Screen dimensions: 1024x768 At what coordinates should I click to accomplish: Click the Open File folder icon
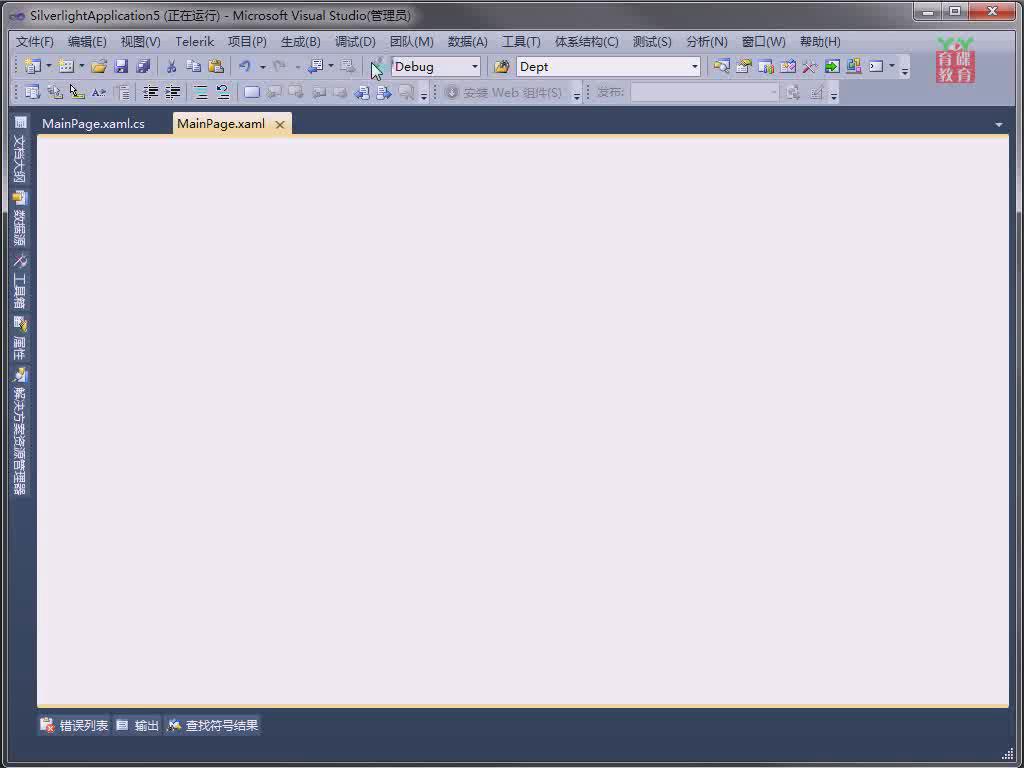coord(99,66)
